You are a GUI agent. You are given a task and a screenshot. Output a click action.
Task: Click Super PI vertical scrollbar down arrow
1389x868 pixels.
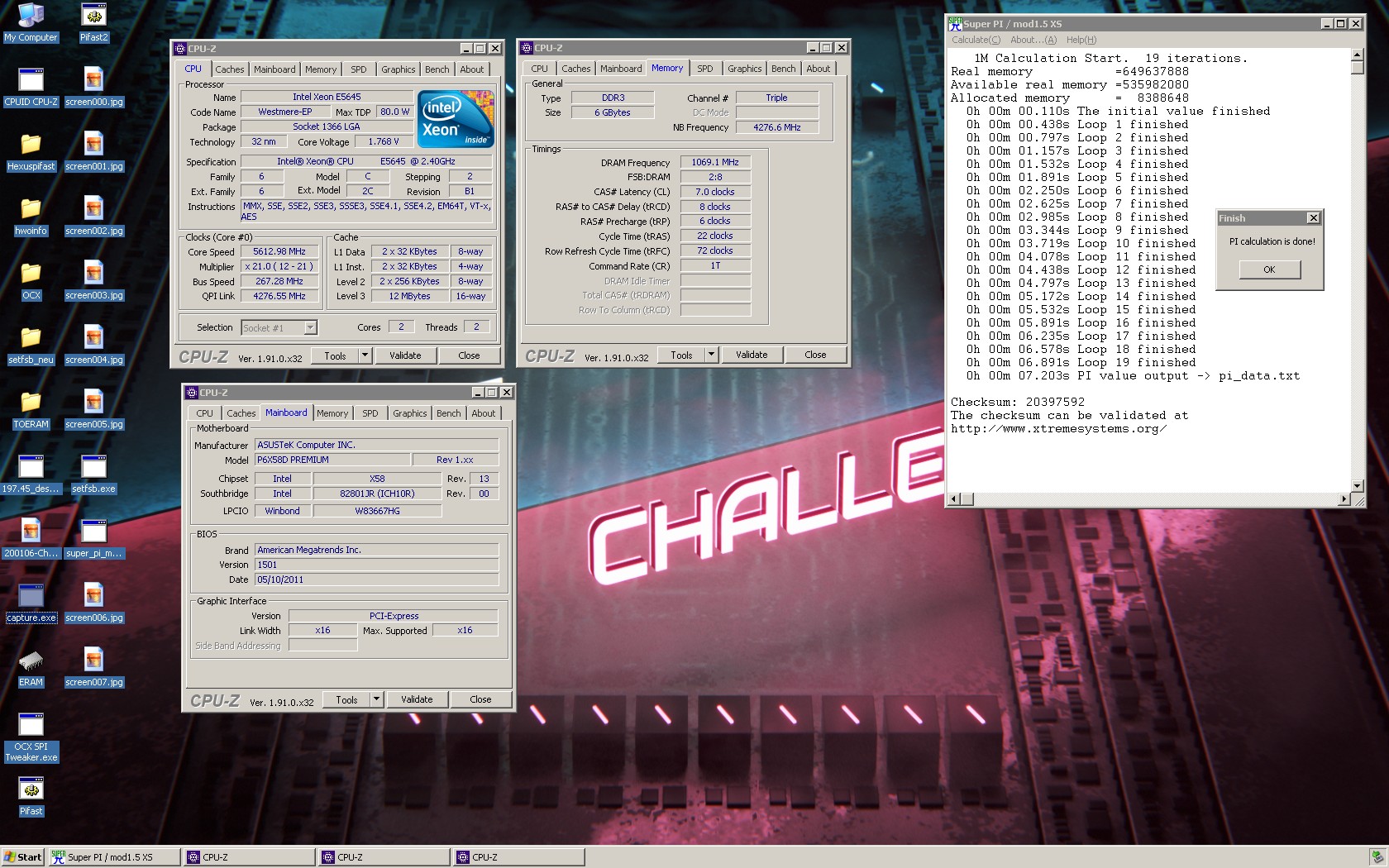[1357, 486]
